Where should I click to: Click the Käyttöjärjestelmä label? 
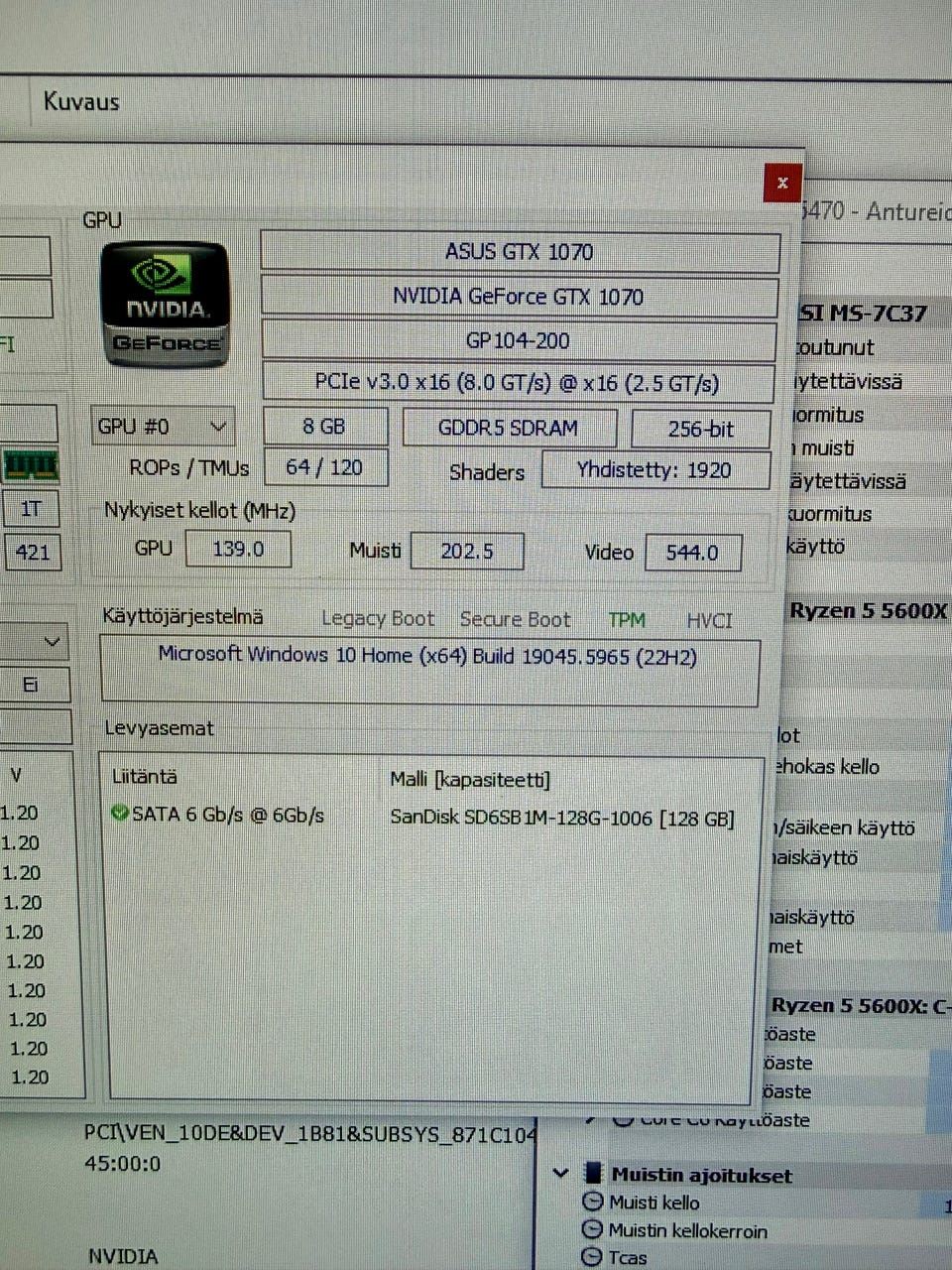tap(182, 616)
